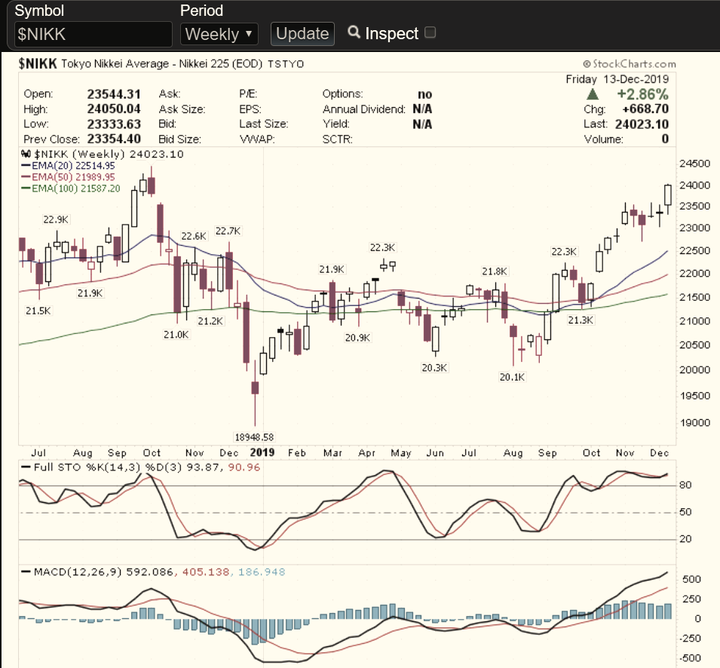This screenshot has width=720, height=668.
Task: Click the 21.3K annotation near October 2019
Action: [580, 320]
